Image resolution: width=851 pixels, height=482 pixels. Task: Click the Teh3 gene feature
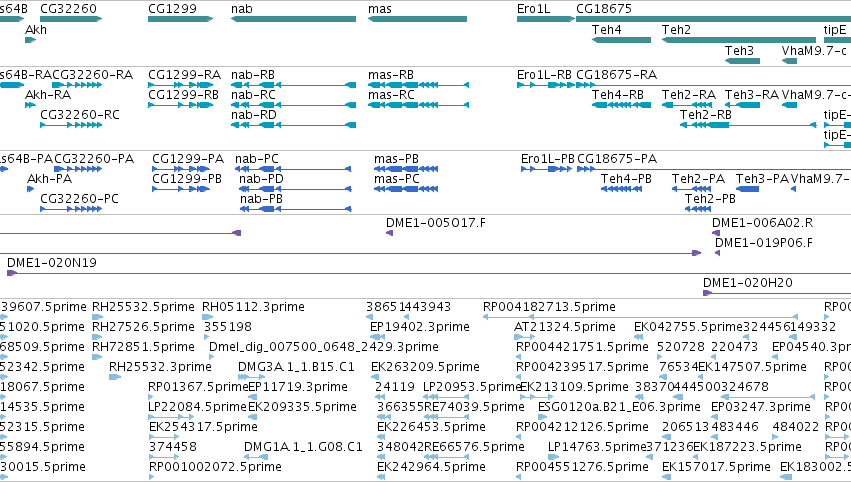tap(742, 61)
